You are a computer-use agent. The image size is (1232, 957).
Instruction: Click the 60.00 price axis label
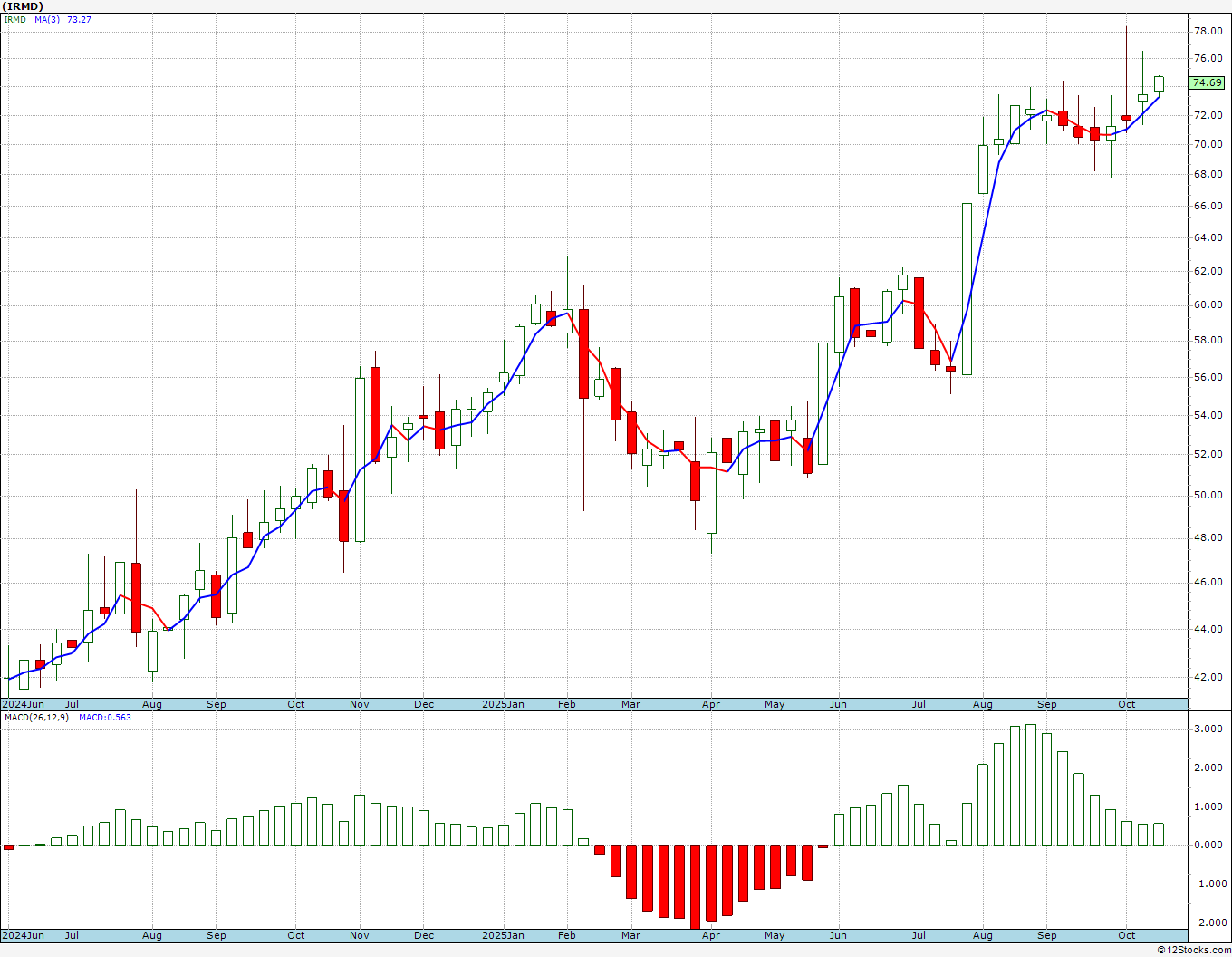coord(1208,304)
